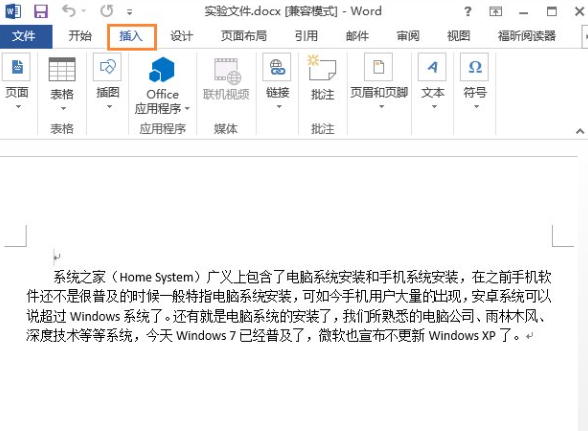This screenshot has height=431, width=588.
Task: Click the 链接 (Links) icon
Action: pos(278,67)
